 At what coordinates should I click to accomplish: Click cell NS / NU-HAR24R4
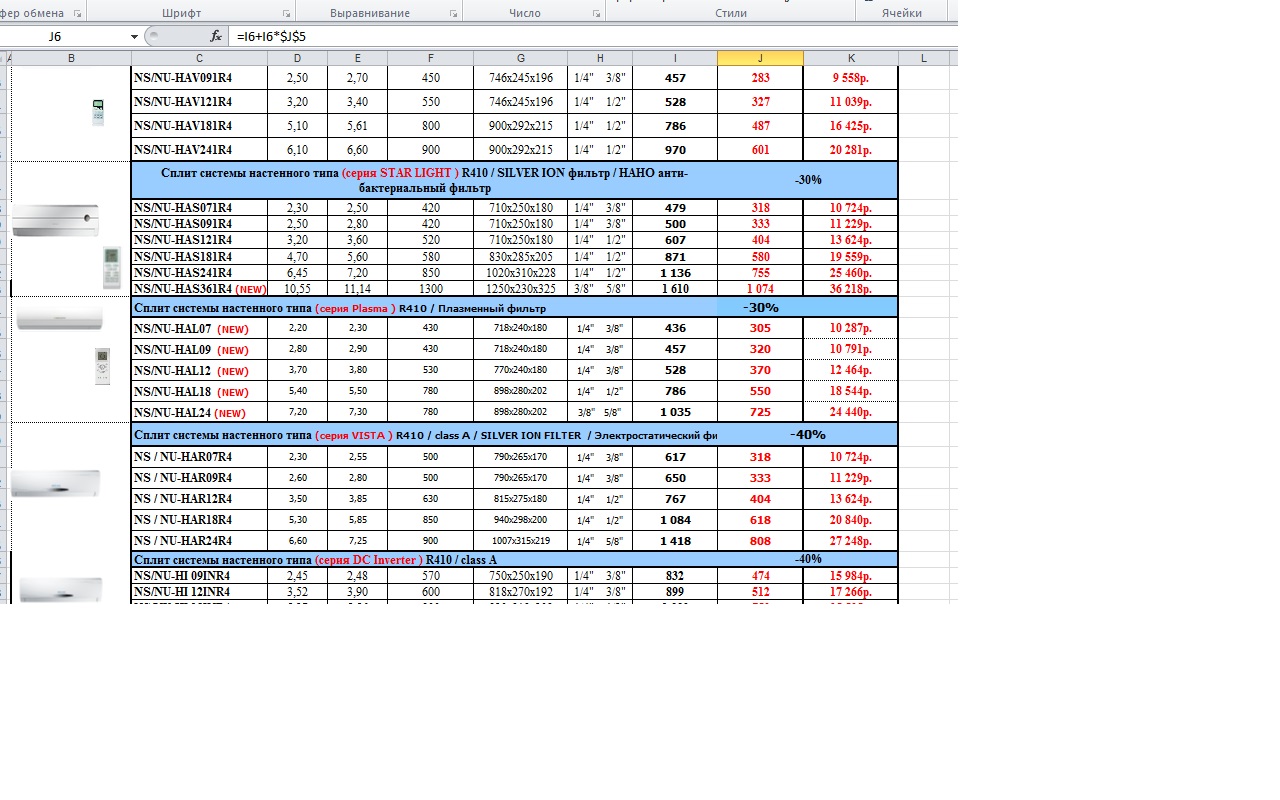[199, 541]
